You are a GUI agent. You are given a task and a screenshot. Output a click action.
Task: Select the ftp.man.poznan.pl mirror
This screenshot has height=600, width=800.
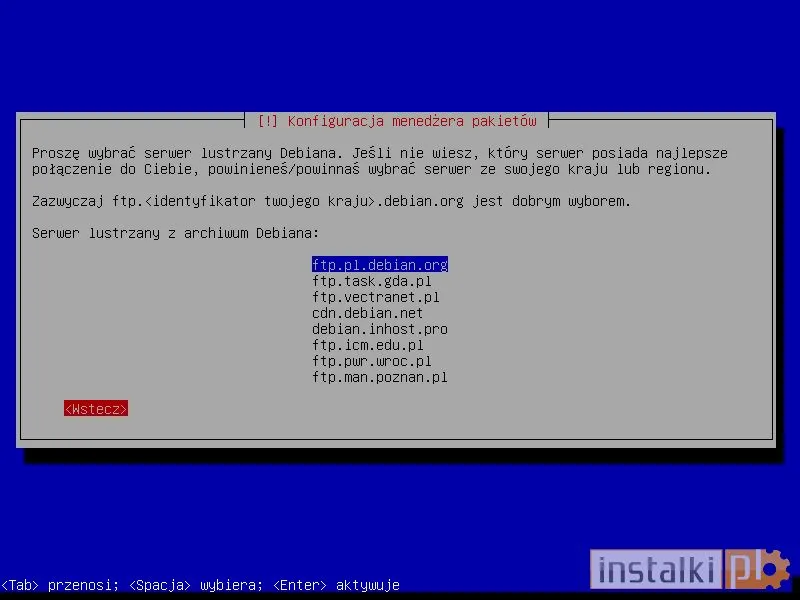(381, 377)
